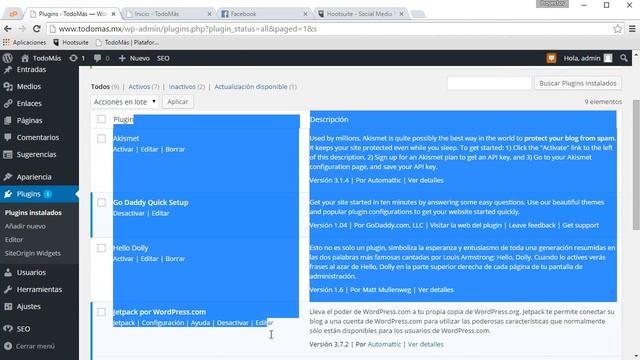
Task: Open plugin Editor submenu item
Action: [14, 240]
